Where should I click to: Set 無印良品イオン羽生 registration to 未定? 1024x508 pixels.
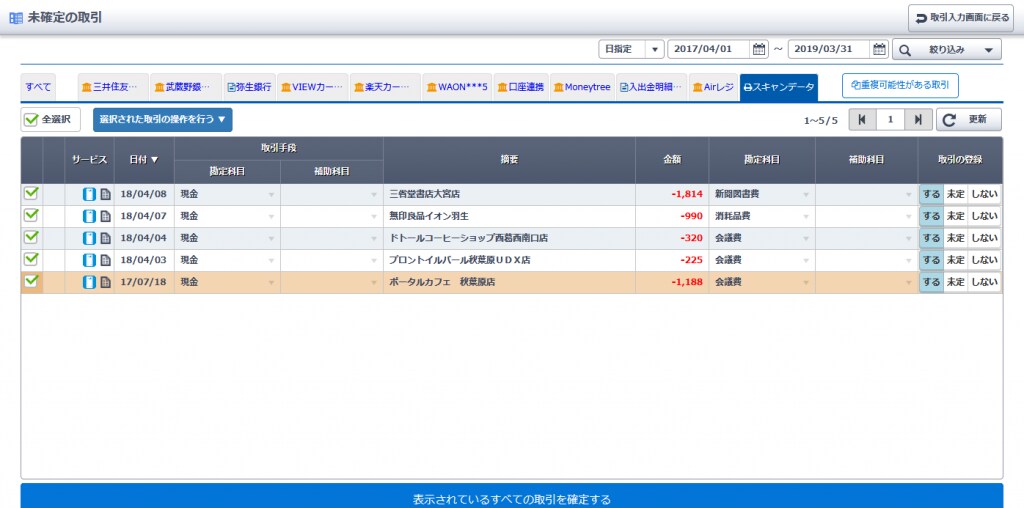tap(955, 216)
